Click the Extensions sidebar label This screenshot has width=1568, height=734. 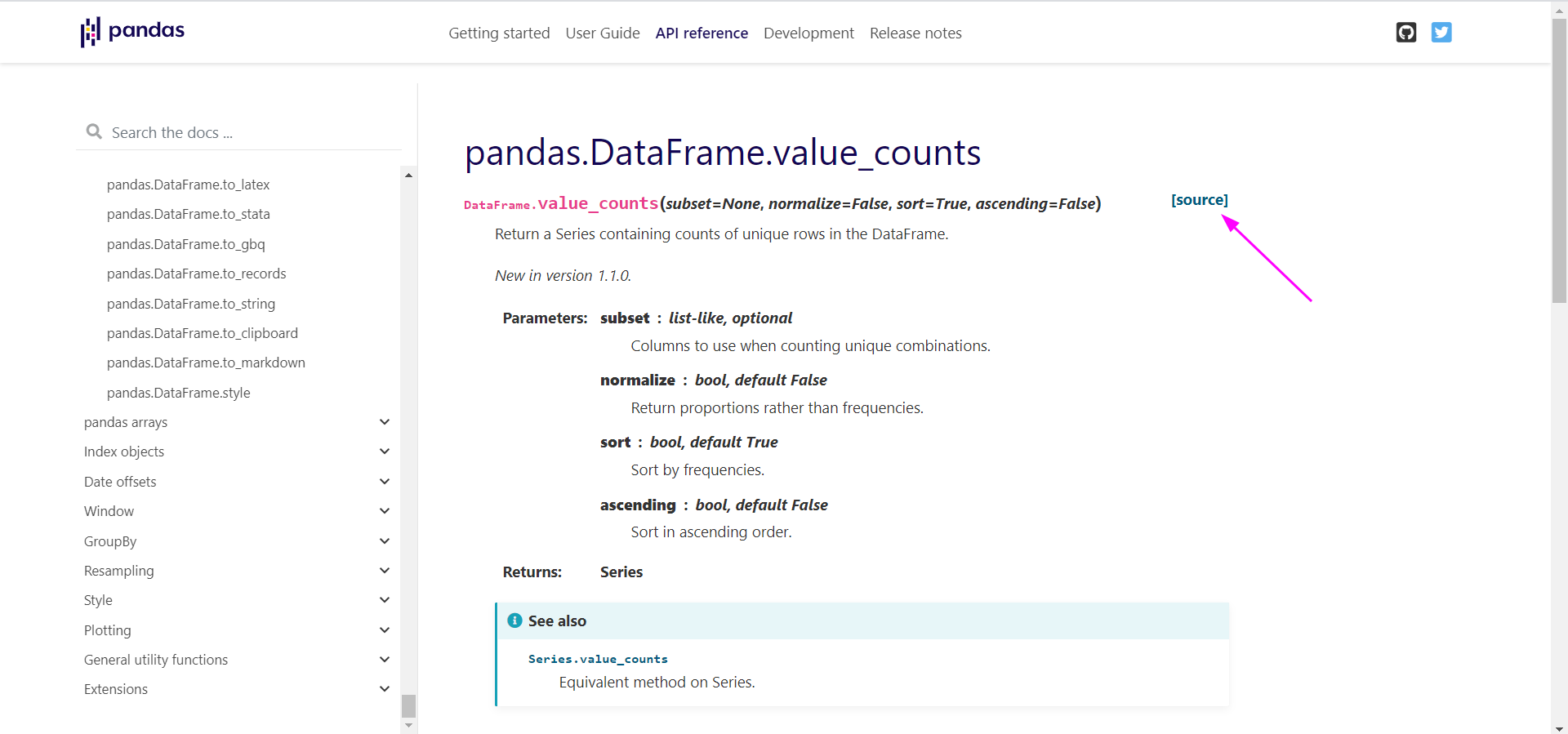click(116, 689)
